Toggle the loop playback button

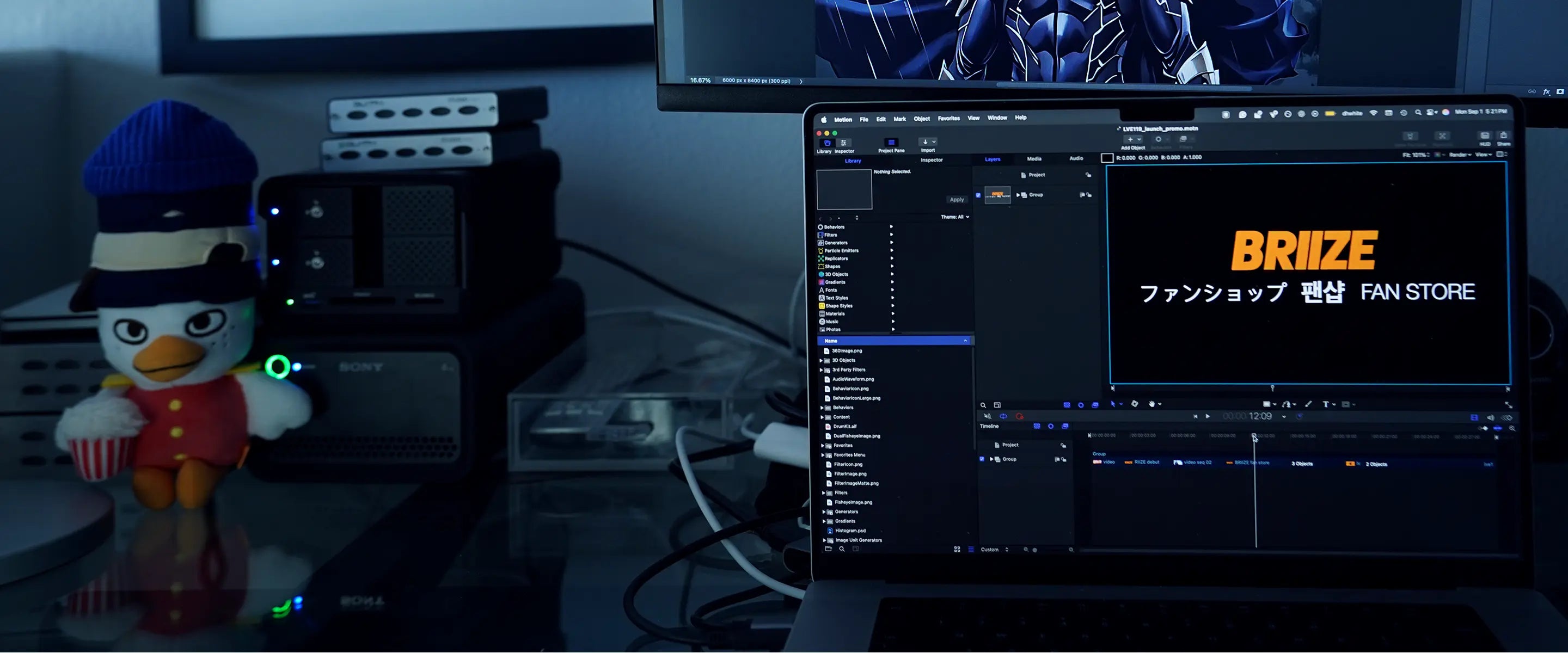coord(1003,417)
